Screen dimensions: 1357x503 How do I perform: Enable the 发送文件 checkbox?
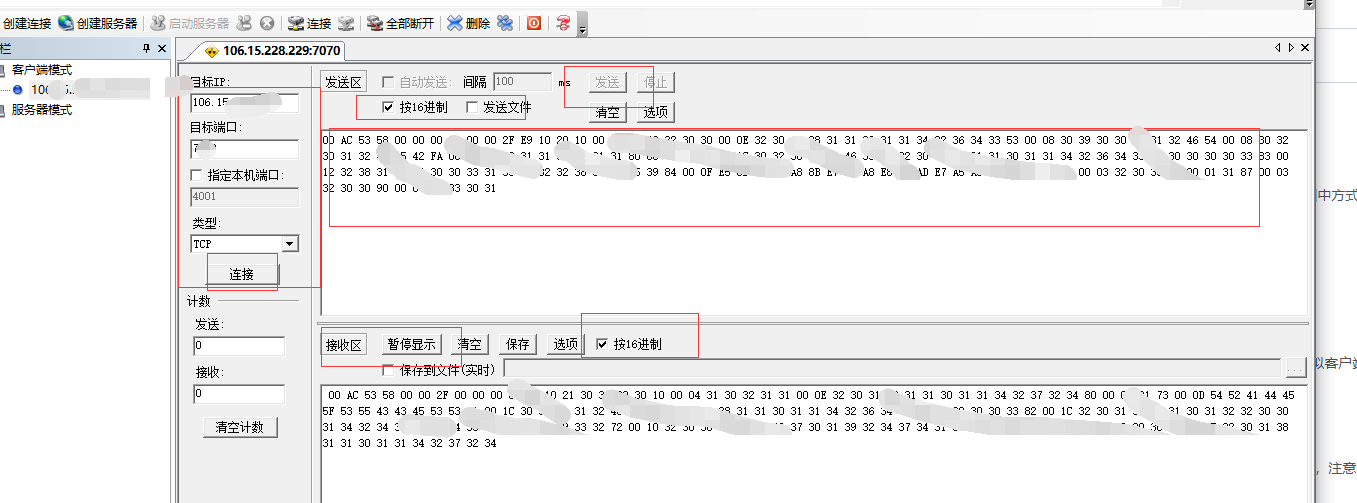coord(472,107)
